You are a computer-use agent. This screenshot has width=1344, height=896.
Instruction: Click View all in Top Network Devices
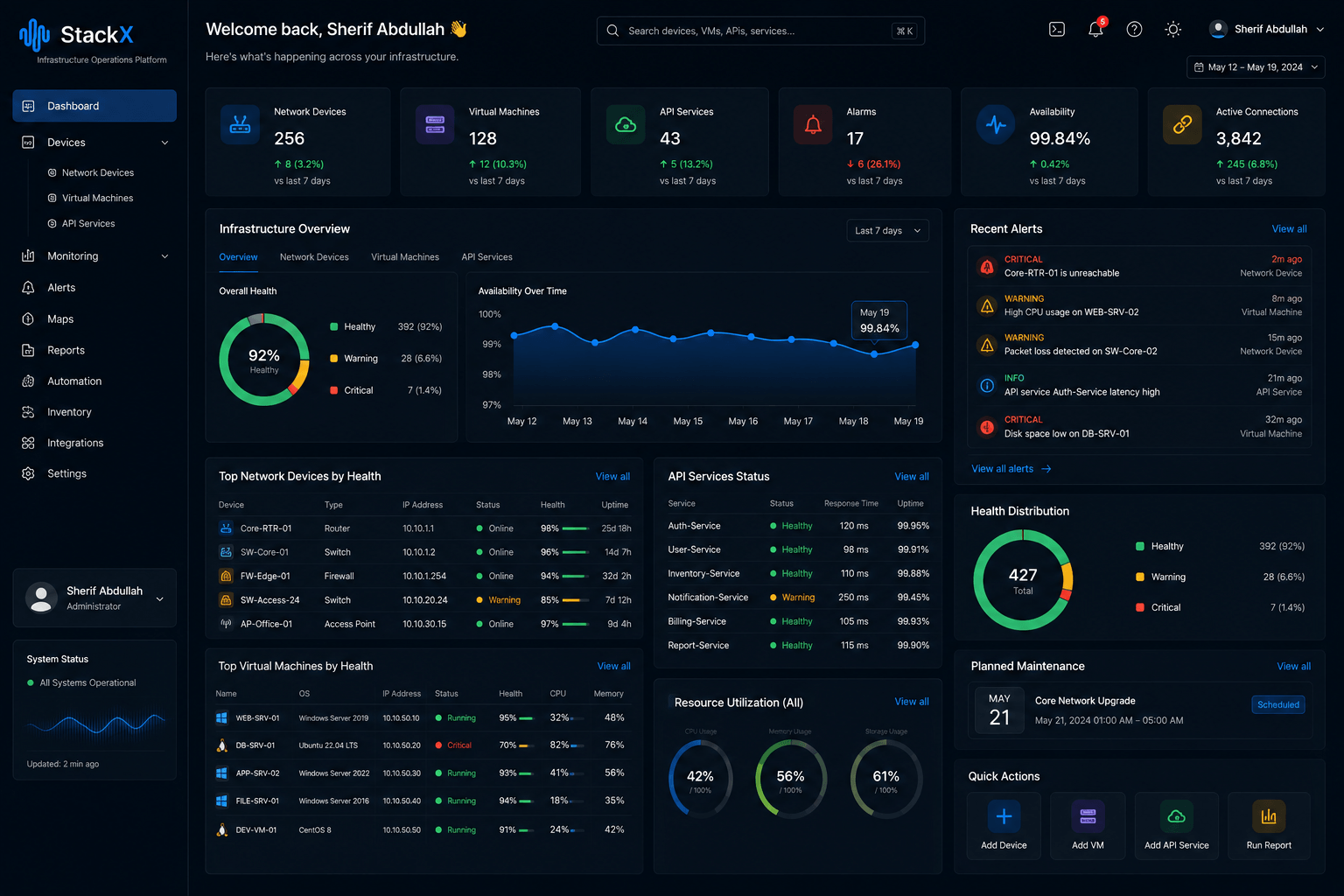point(612,477)
